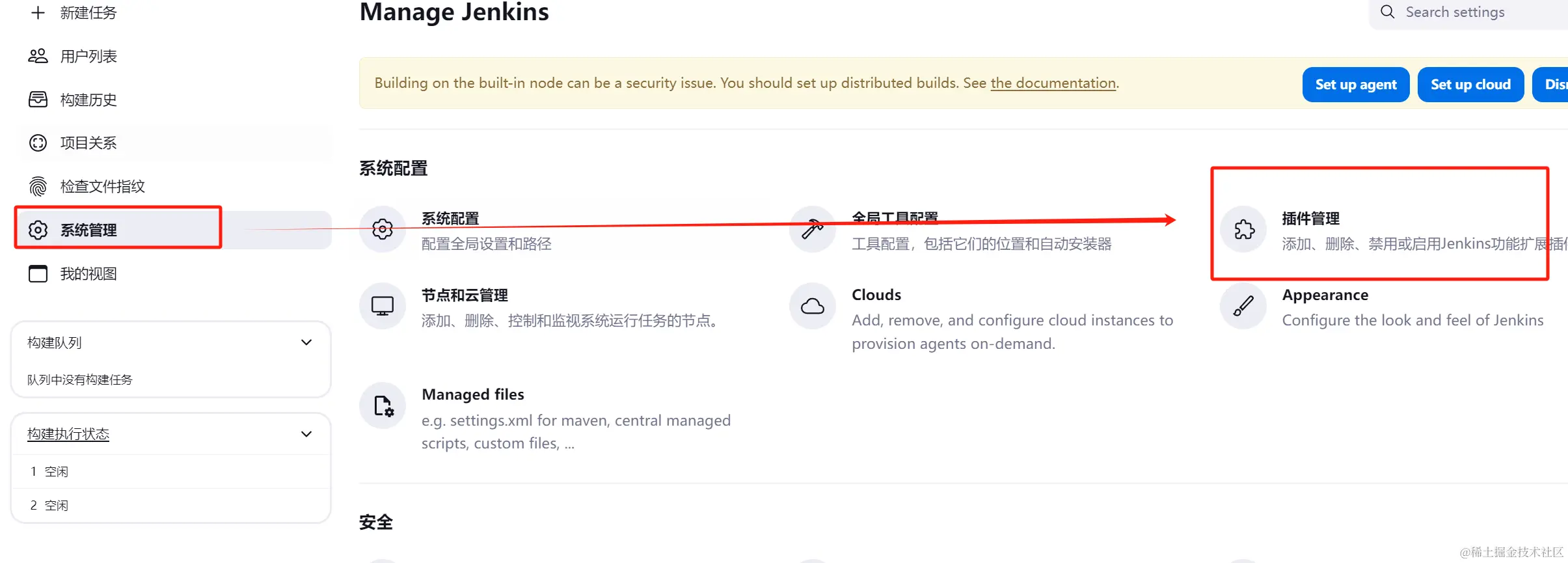Open 项目关系 in the sidebar
This screenshot has width=1568, height=563.
(88, 143)
